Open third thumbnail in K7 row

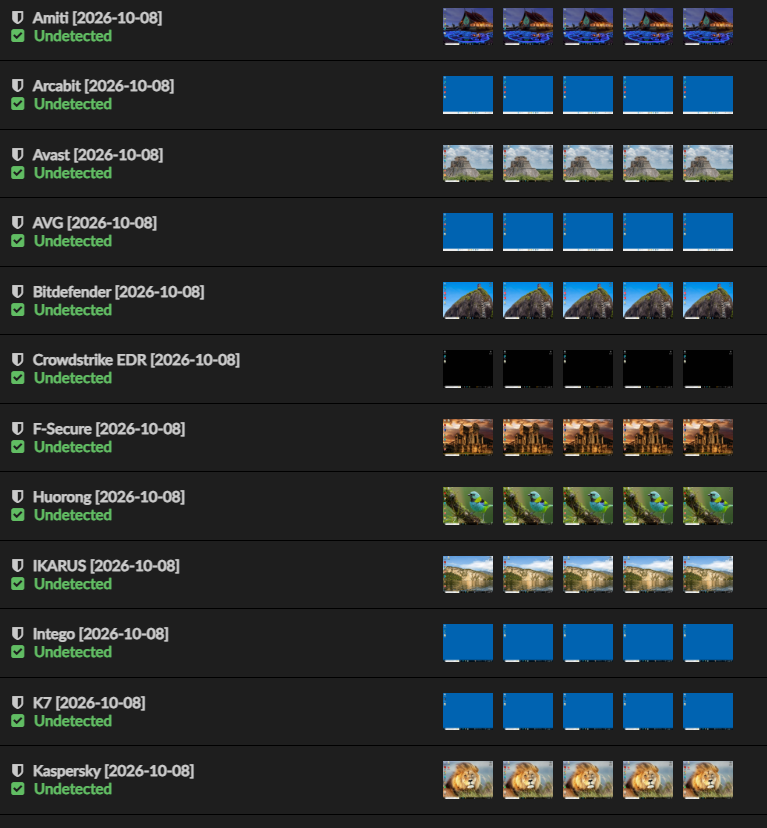(588, 711)
